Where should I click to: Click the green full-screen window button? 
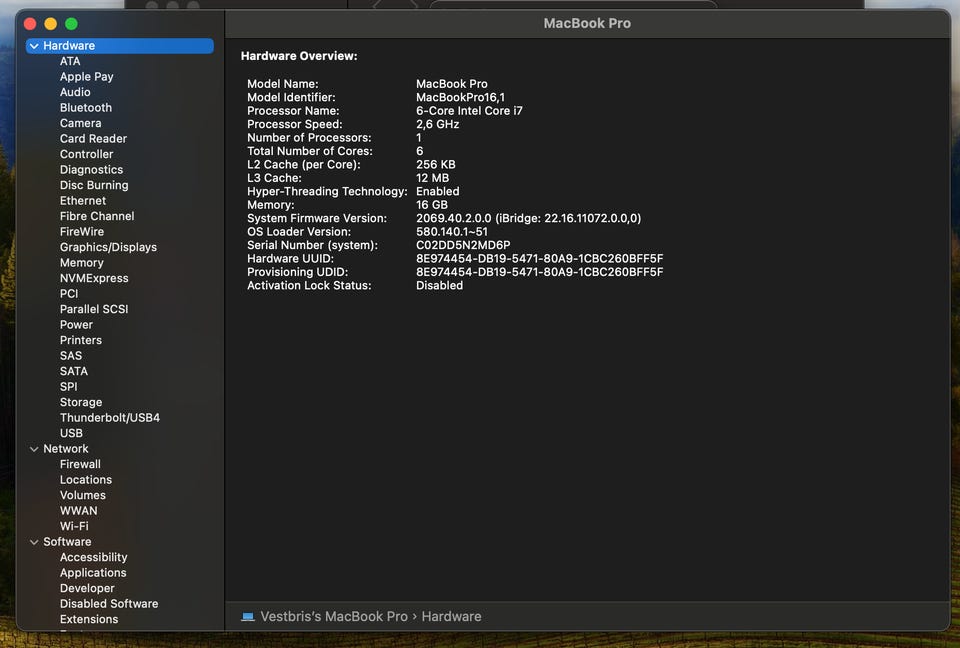point(71,23)
